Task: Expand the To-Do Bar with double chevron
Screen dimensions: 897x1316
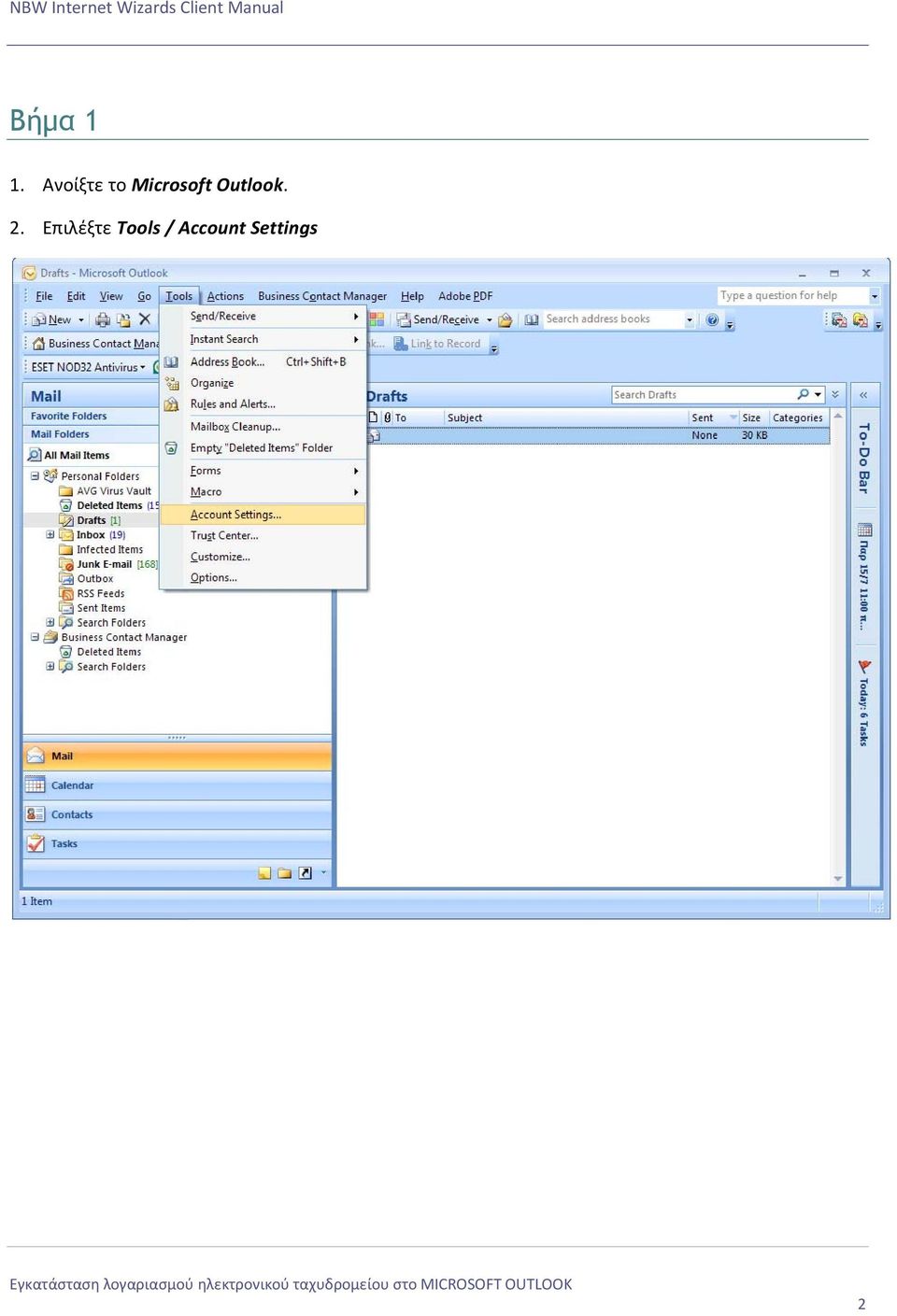Action: click(x=863, y=395)
